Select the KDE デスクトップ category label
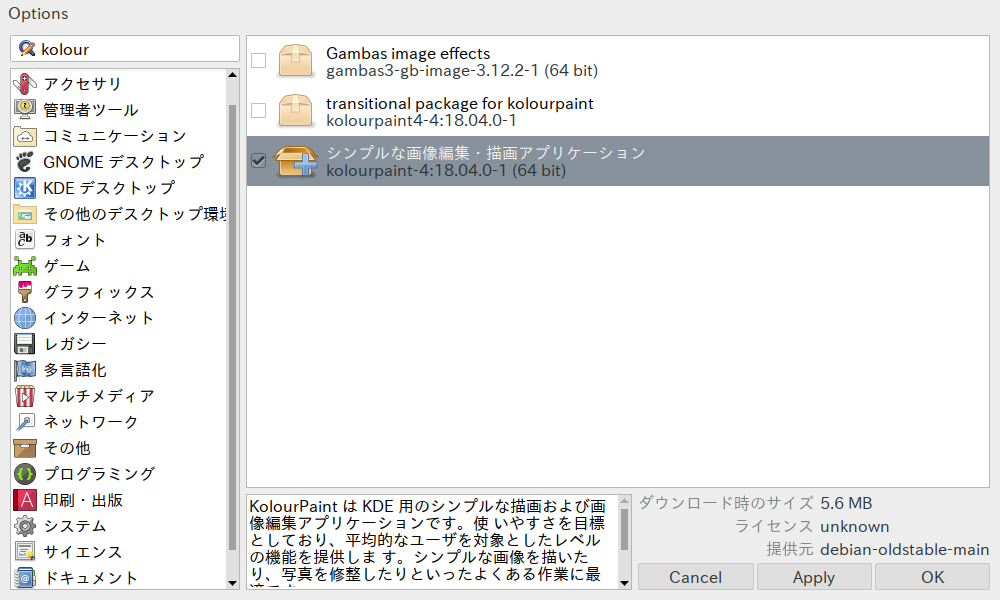Viewport: 1000px width, 600px height. tap(109, 188)
